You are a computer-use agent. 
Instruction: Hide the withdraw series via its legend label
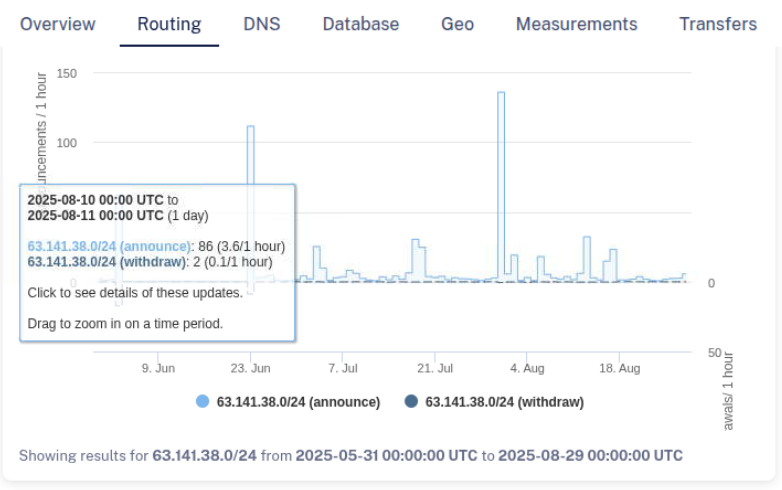tap(504, 402)
